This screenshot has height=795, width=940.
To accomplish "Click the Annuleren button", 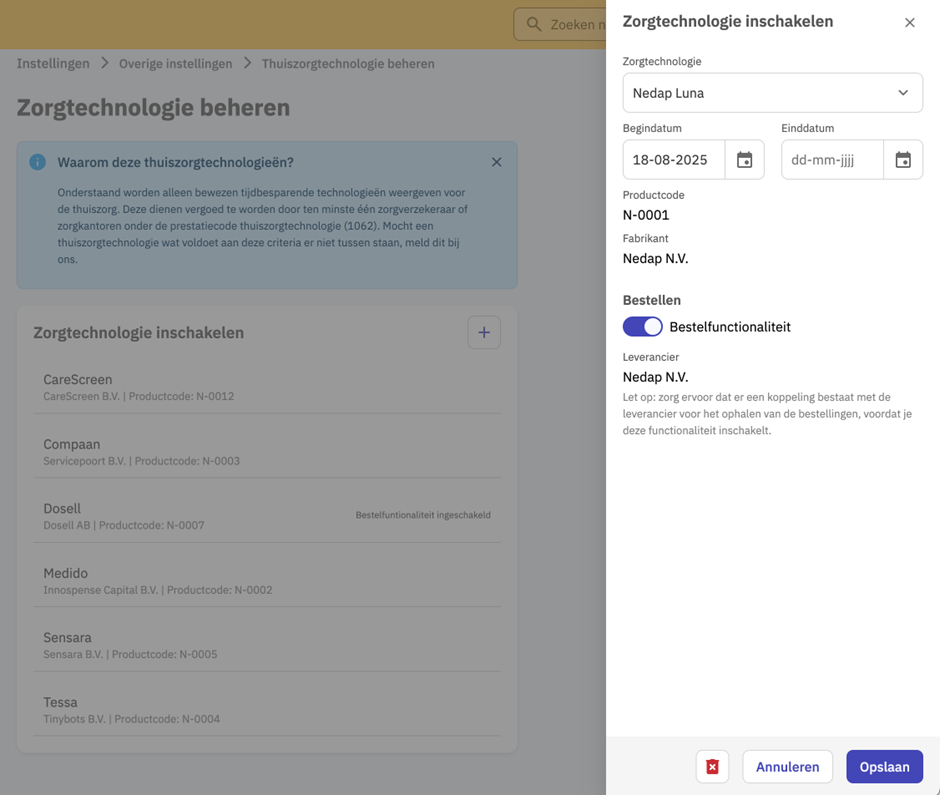I will coord(787,766).
